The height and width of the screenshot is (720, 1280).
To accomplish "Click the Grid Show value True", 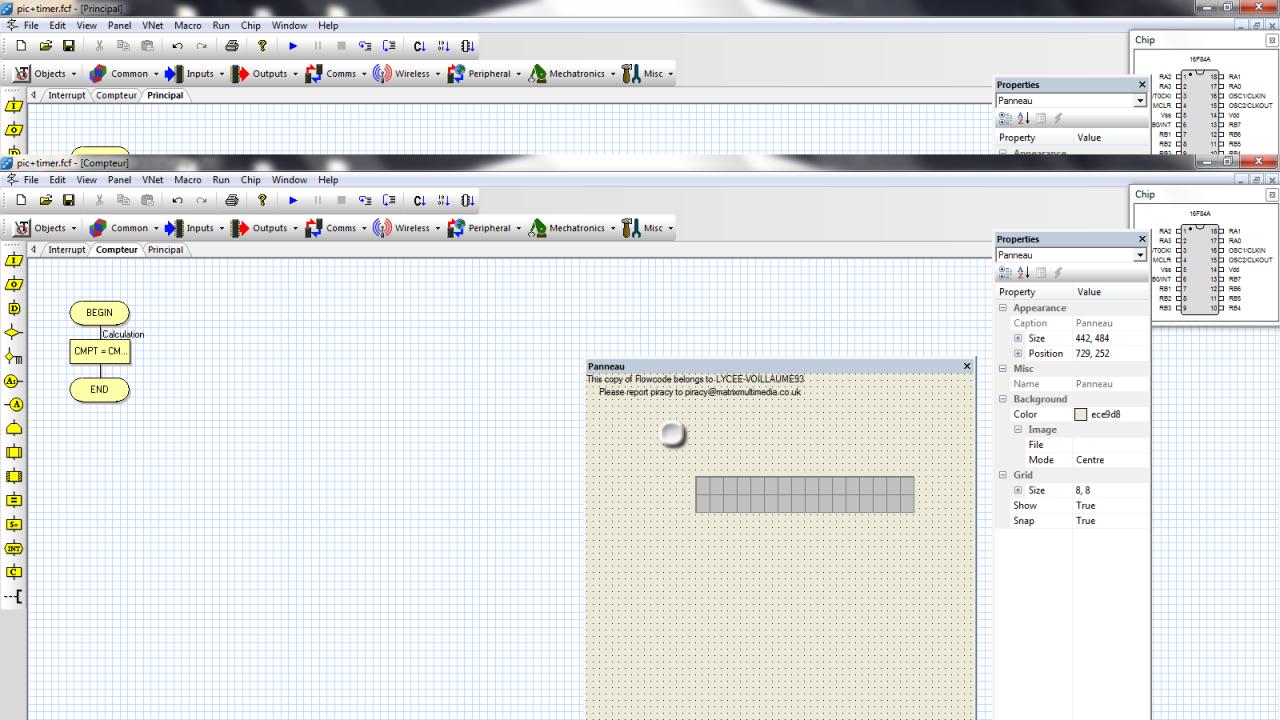I will pyautogui.click(x=1085, y=506).
